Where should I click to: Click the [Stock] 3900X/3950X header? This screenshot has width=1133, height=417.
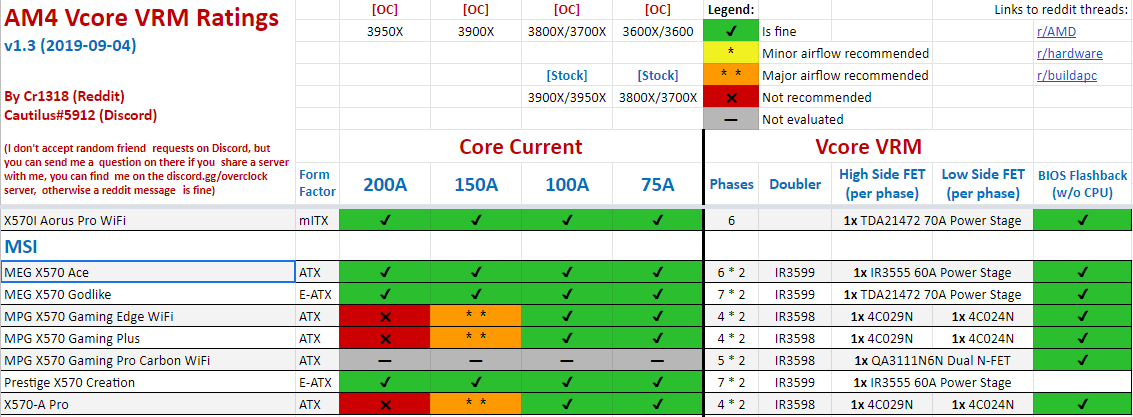(x=566, y=97)
